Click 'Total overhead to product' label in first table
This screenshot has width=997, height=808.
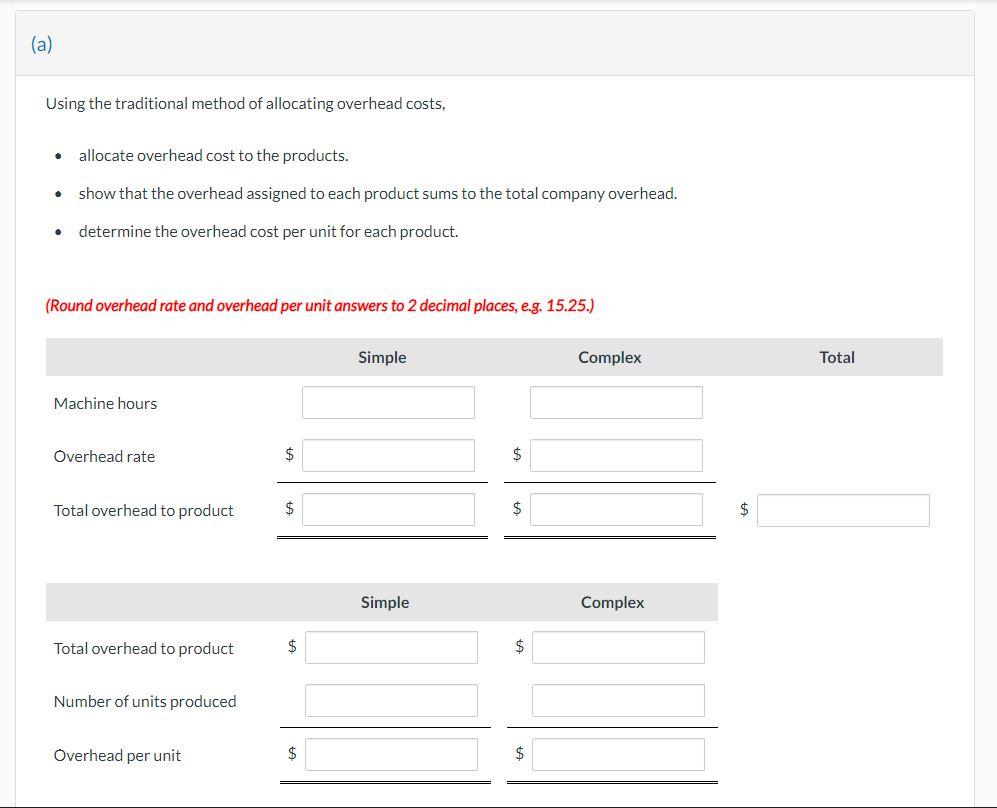pyautogui.click(x=144, y=510)
